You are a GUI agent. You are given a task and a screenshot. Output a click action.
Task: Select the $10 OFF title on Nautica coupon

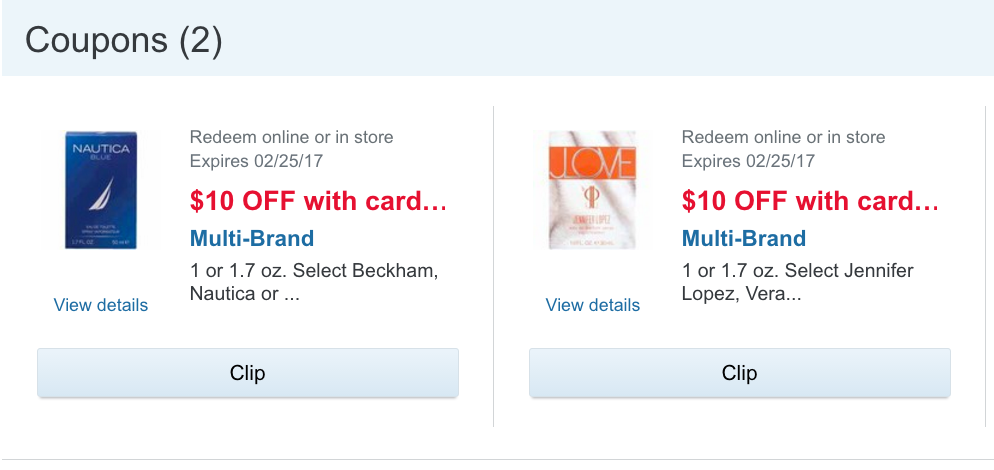click(318, 201)
